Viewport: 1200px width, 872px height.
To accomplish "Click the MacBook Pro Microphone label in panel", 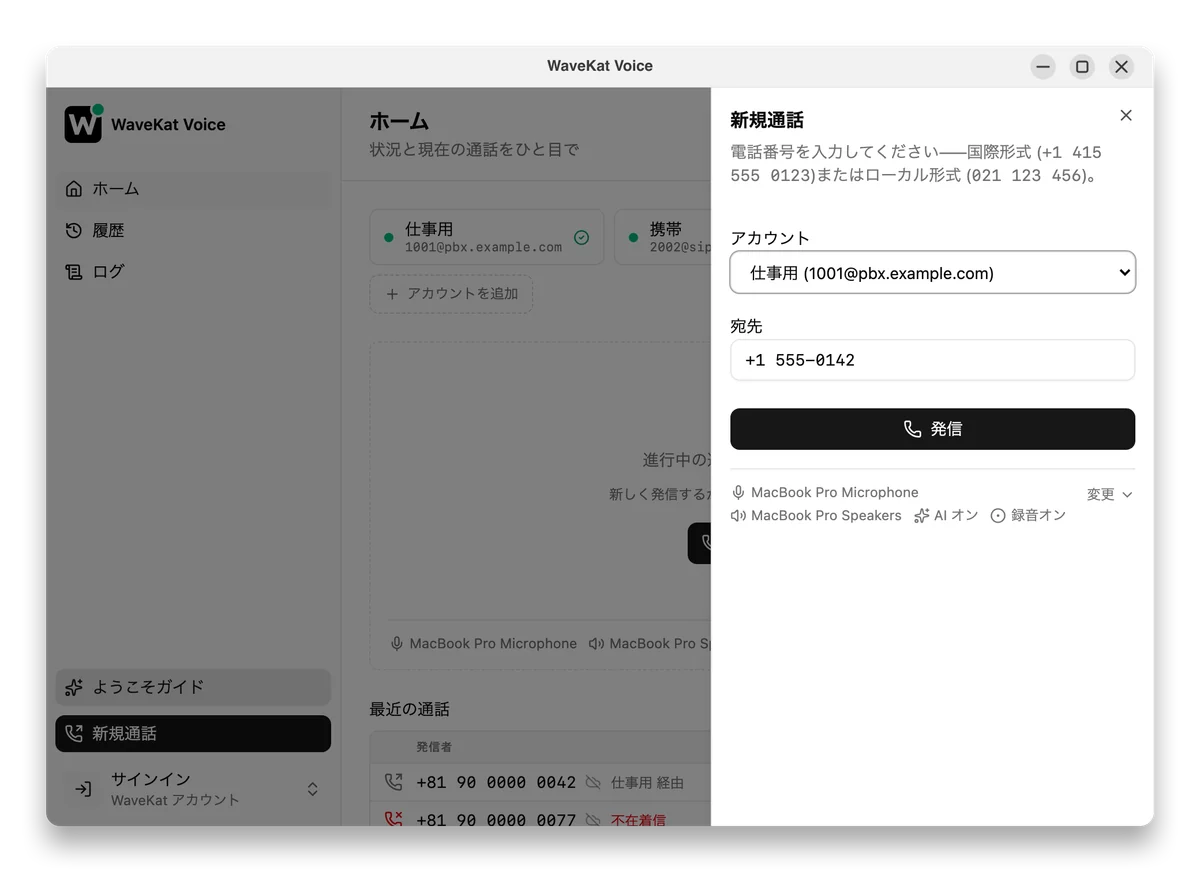I will [x=834, y=492].
